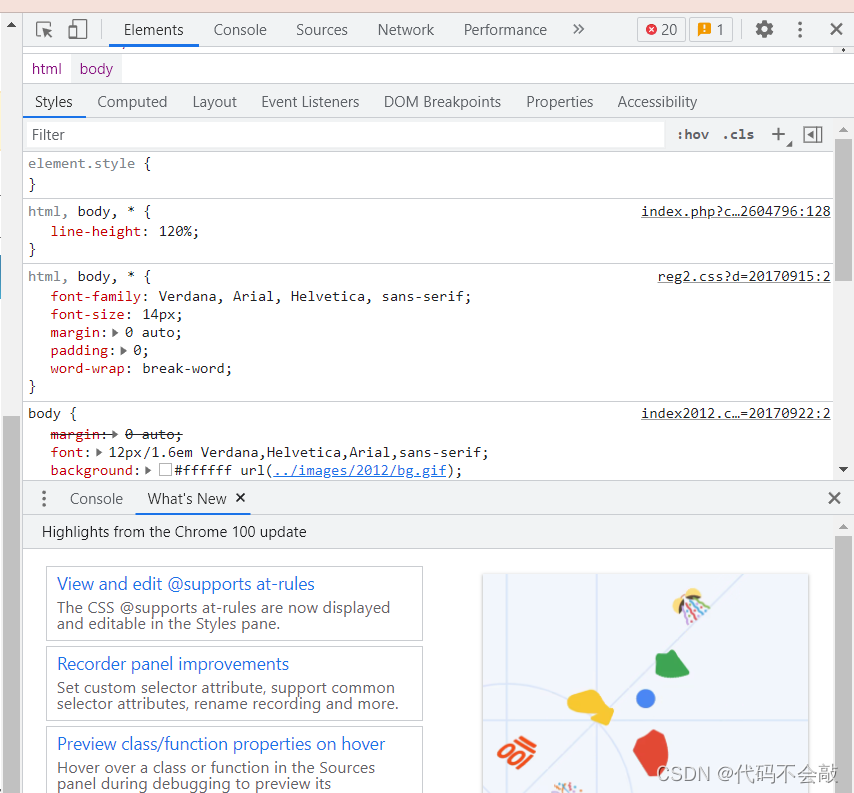
Task: Select the What's New drawer tab
Action: point(187,499)
